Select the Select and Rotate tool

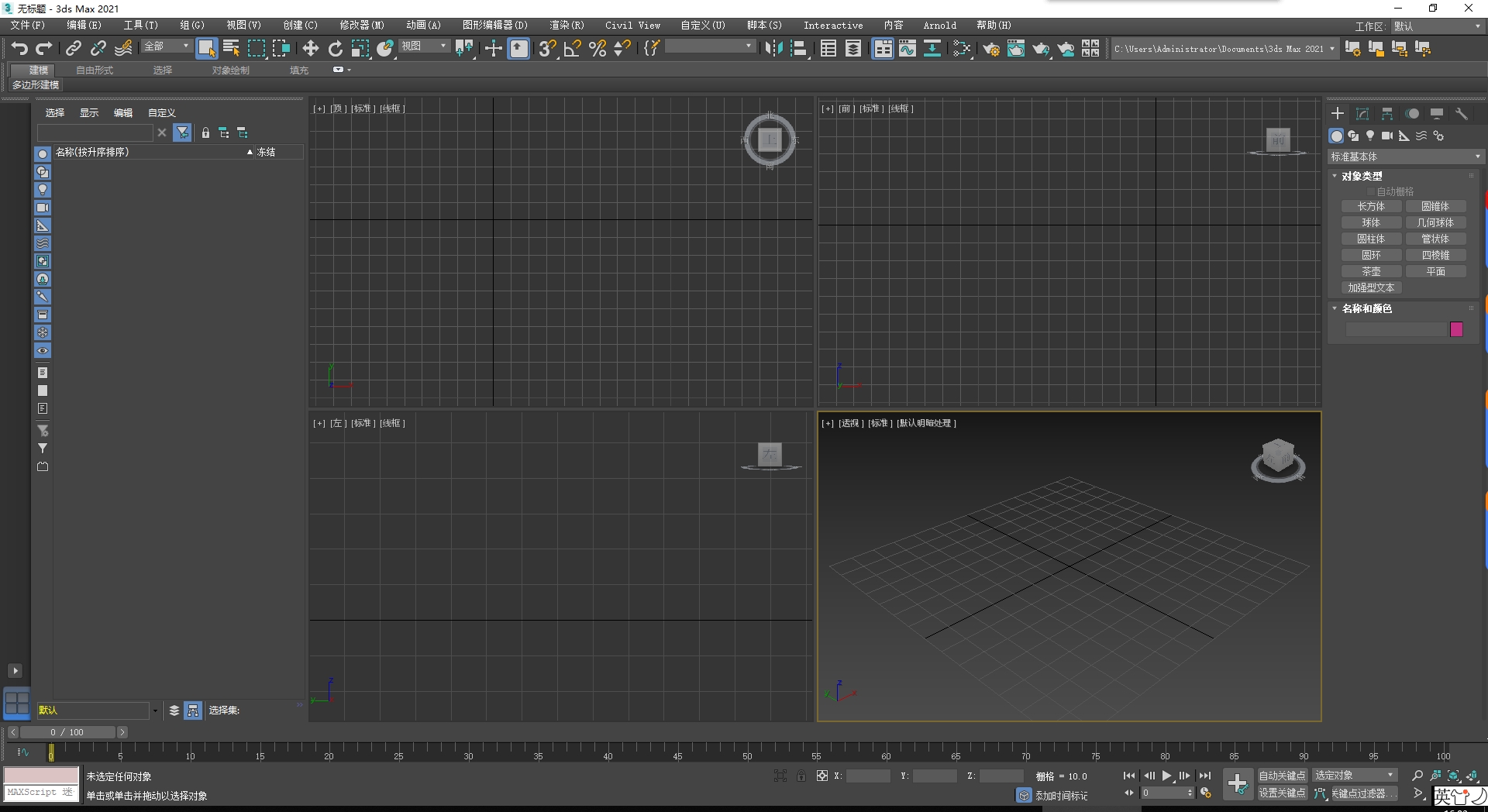pyautogui.click(x=335, y=48)
